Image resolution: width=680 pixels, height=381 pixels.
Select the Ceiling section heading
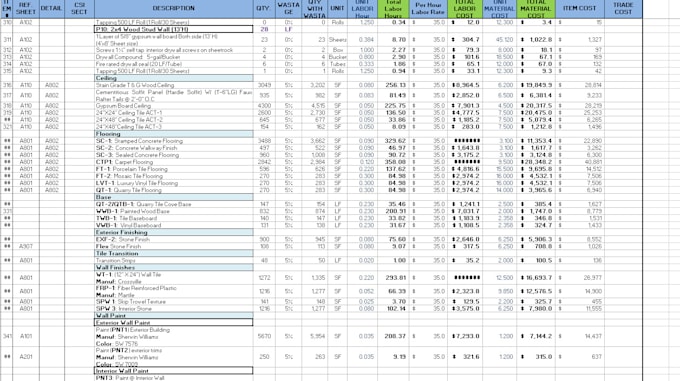tap(173, 78)
